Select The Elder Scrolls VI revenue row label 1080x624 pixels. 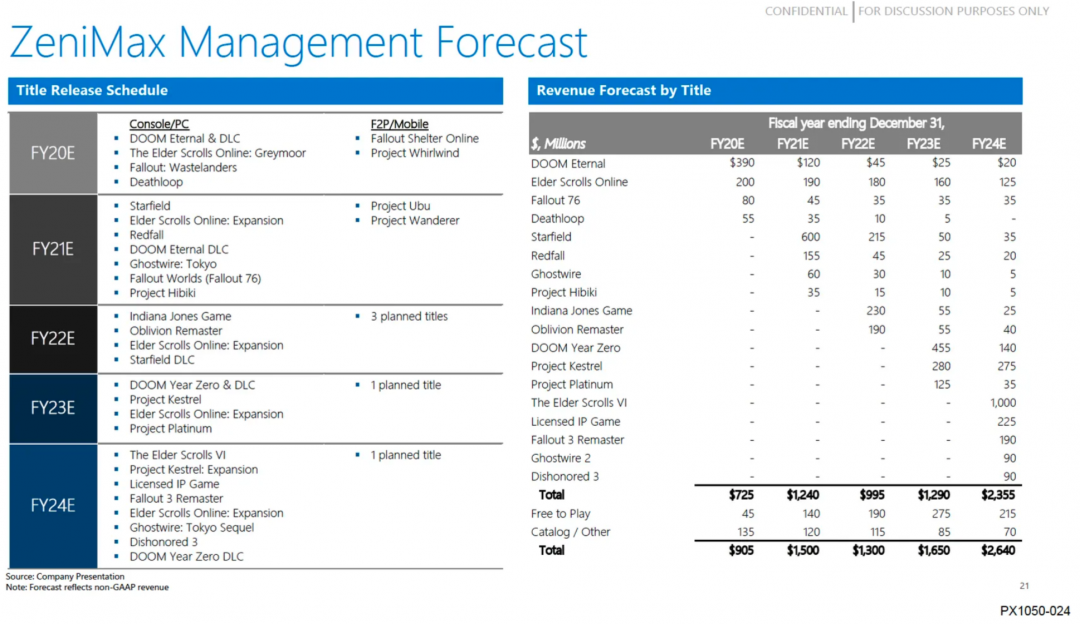[579, 403]
